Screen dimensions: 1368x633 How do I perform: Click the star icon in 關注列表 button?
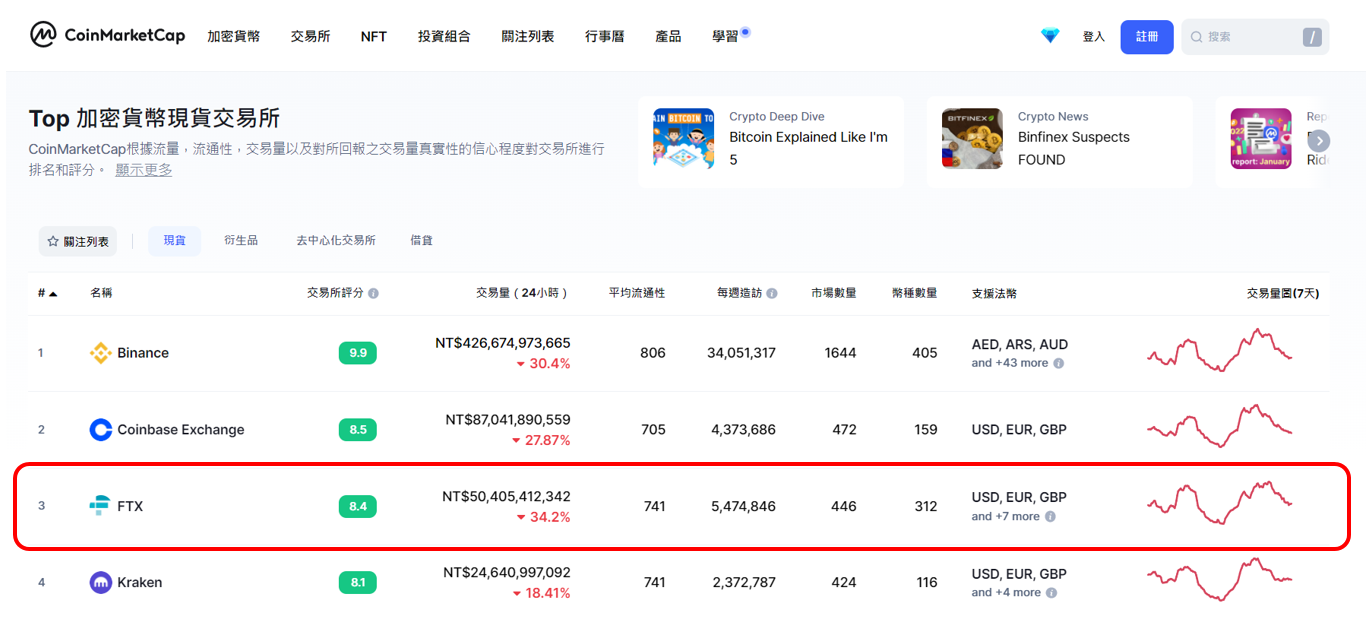click(53, 241)
